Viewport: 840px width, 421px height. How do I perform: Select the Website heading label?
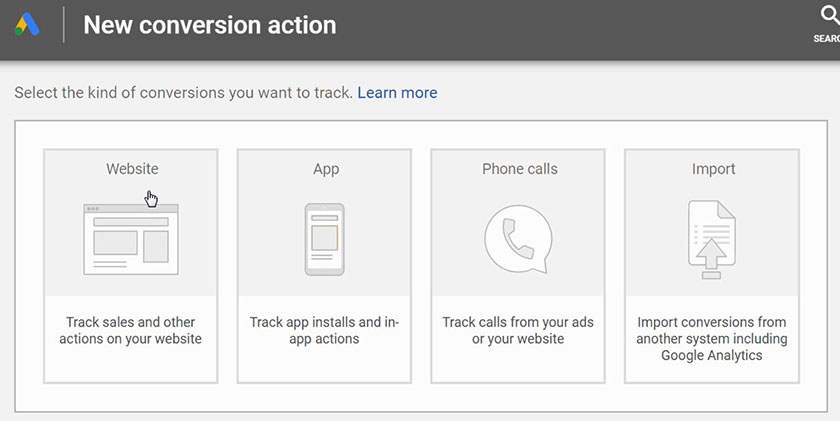132,169
